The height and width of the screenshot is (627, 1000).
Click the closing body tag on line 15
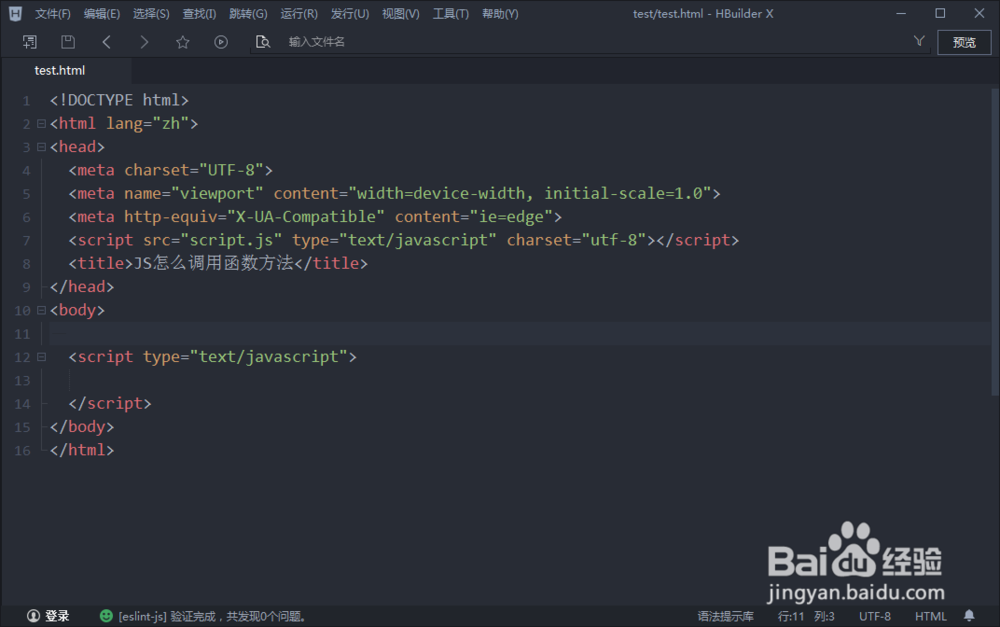(x=82, y=427)
